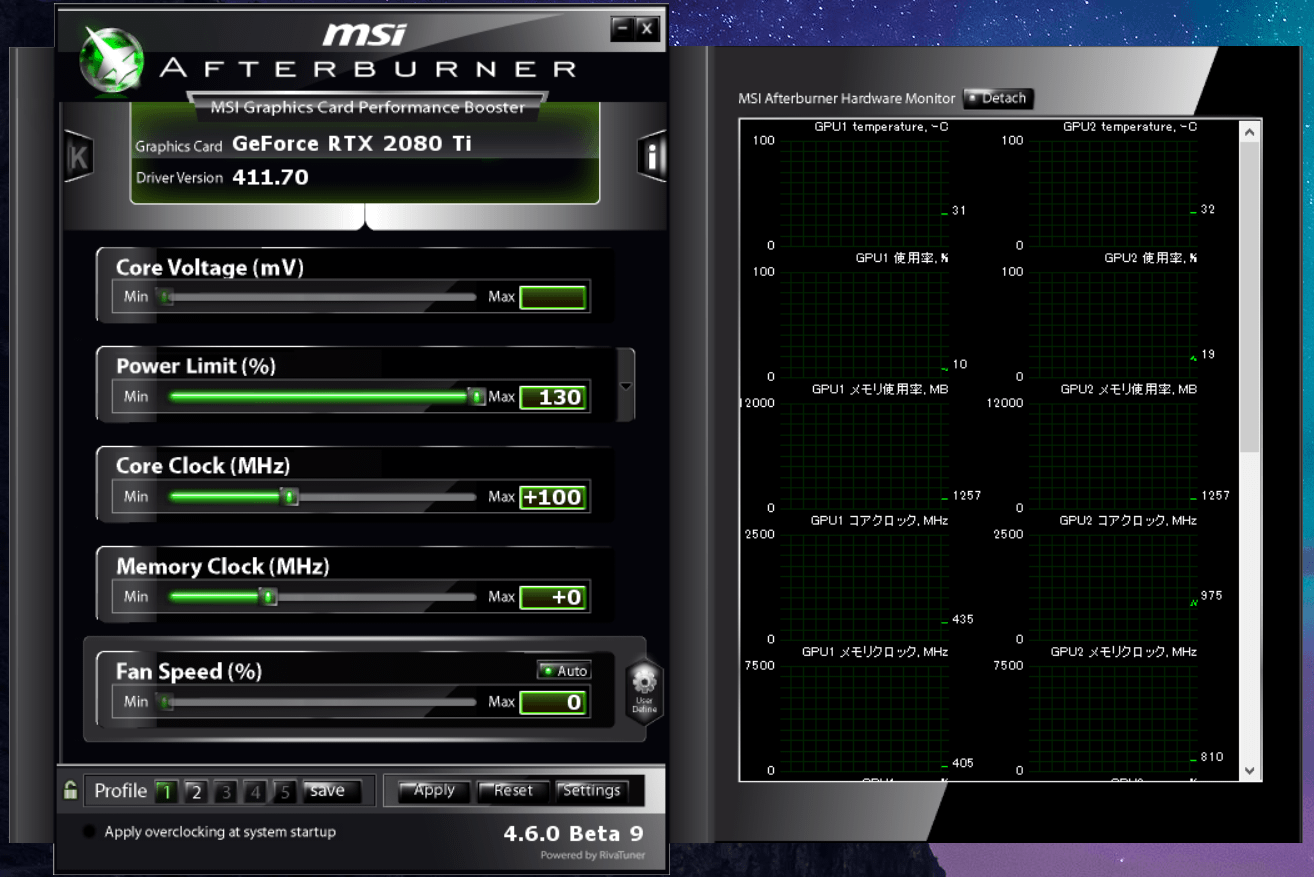The width and height of the screenshot is (1314, 877).
Task: Click the GPU1 temperature graph
Action: [863, 193]
